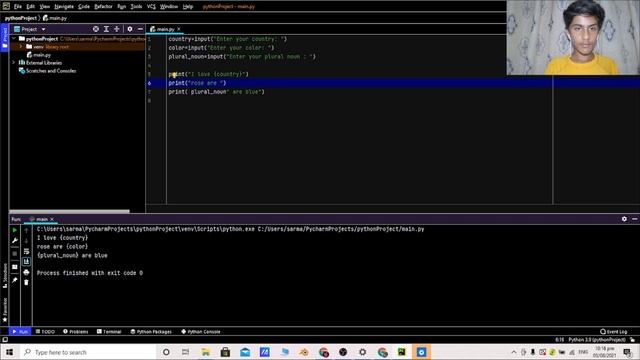Toggle the Project sidebar tab

[x=4, y=38]
